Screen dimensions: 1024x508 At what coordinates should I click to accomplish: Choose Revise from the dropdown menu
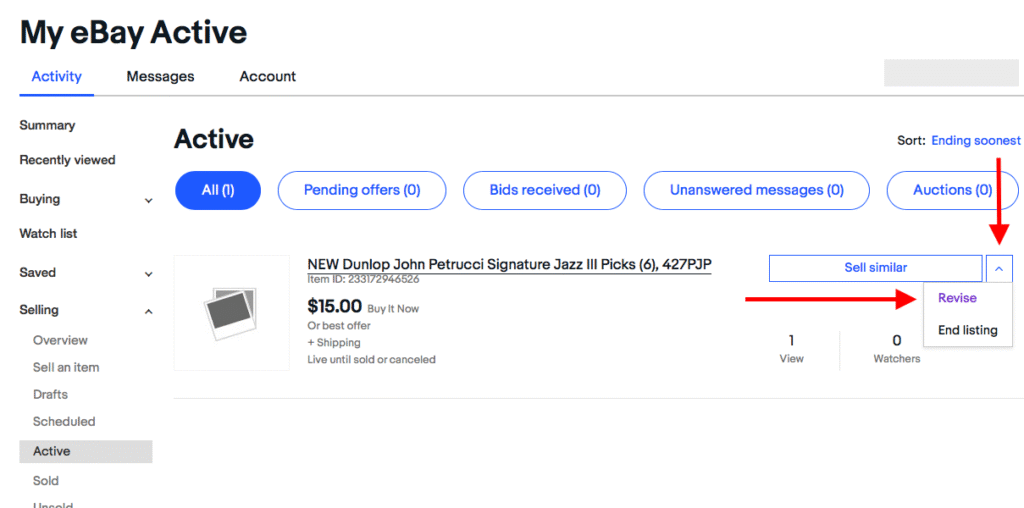(957, 298)
